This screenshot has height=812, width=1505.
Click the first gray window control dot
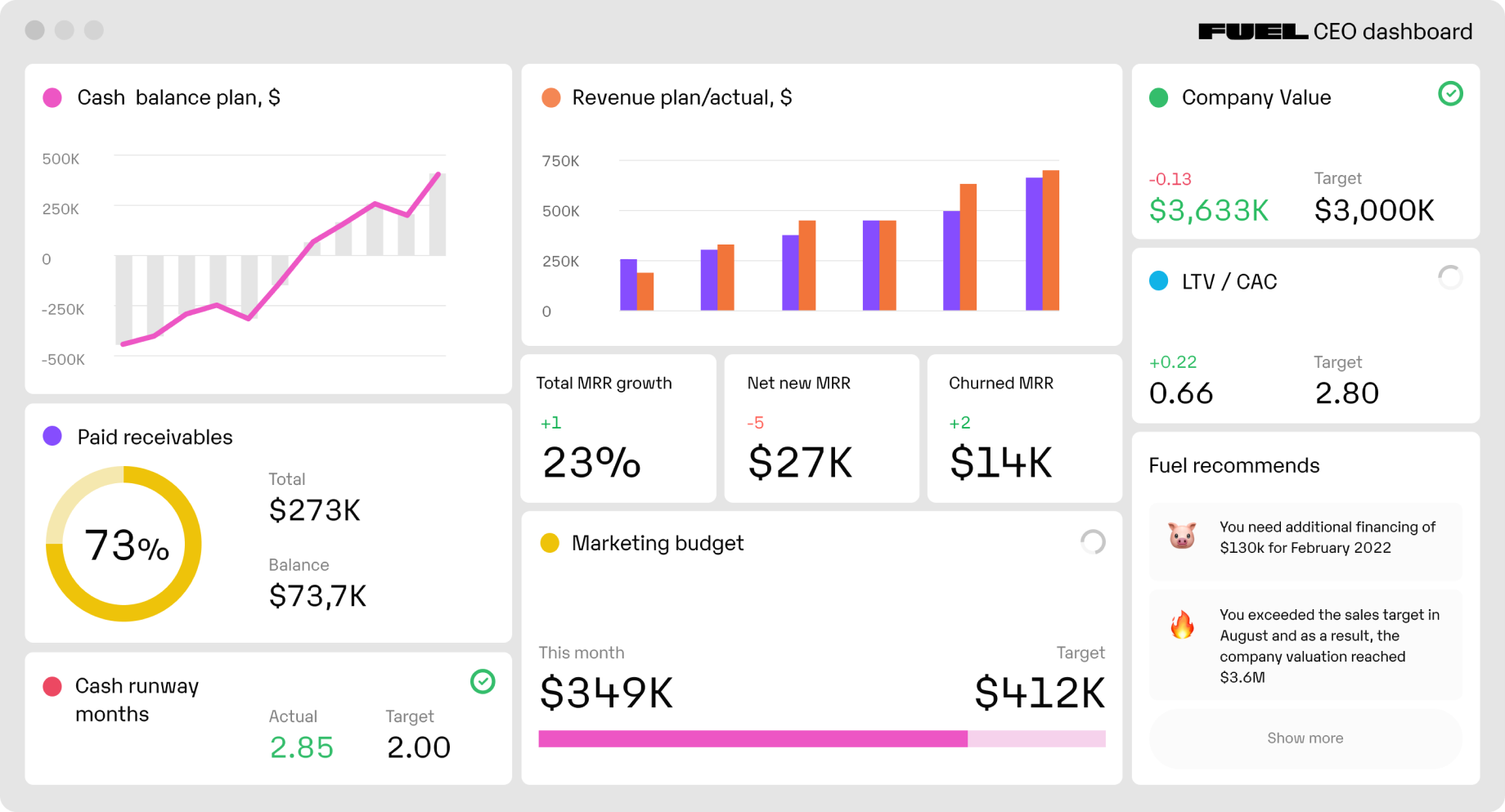pos(35,30)
